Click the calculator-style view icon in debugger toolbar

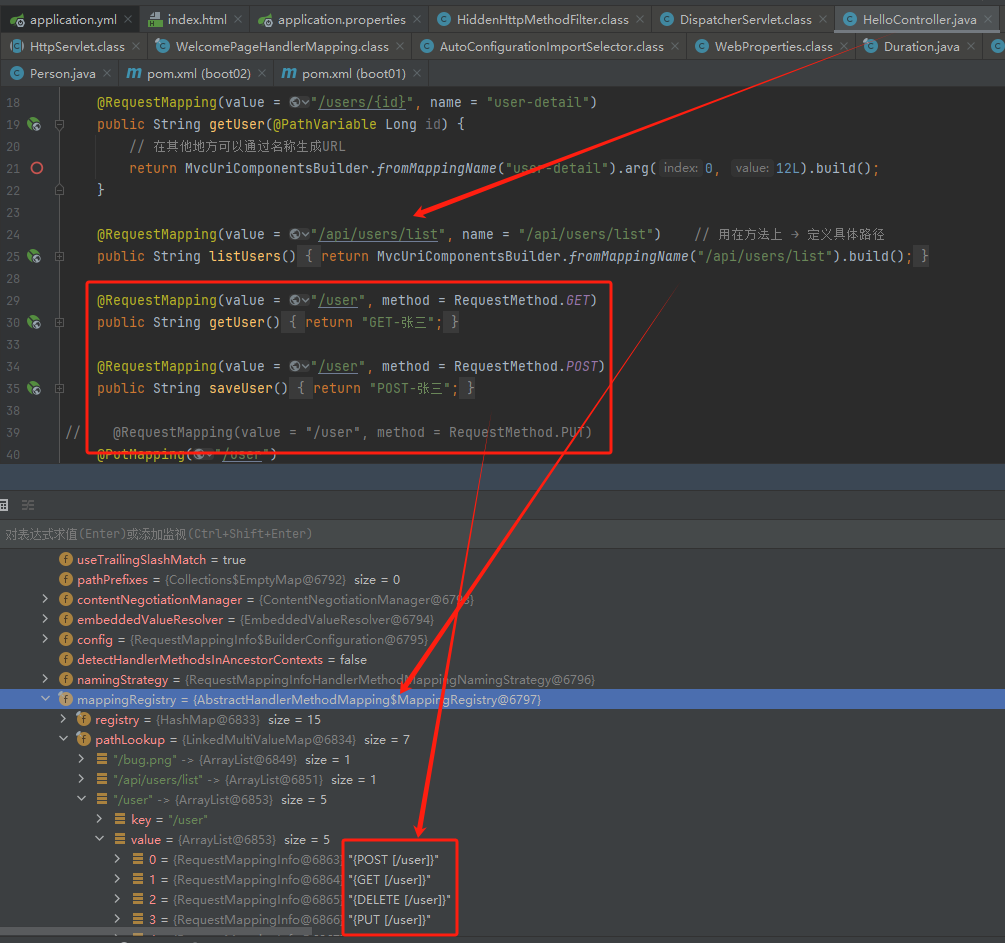(x=4, y=505)
